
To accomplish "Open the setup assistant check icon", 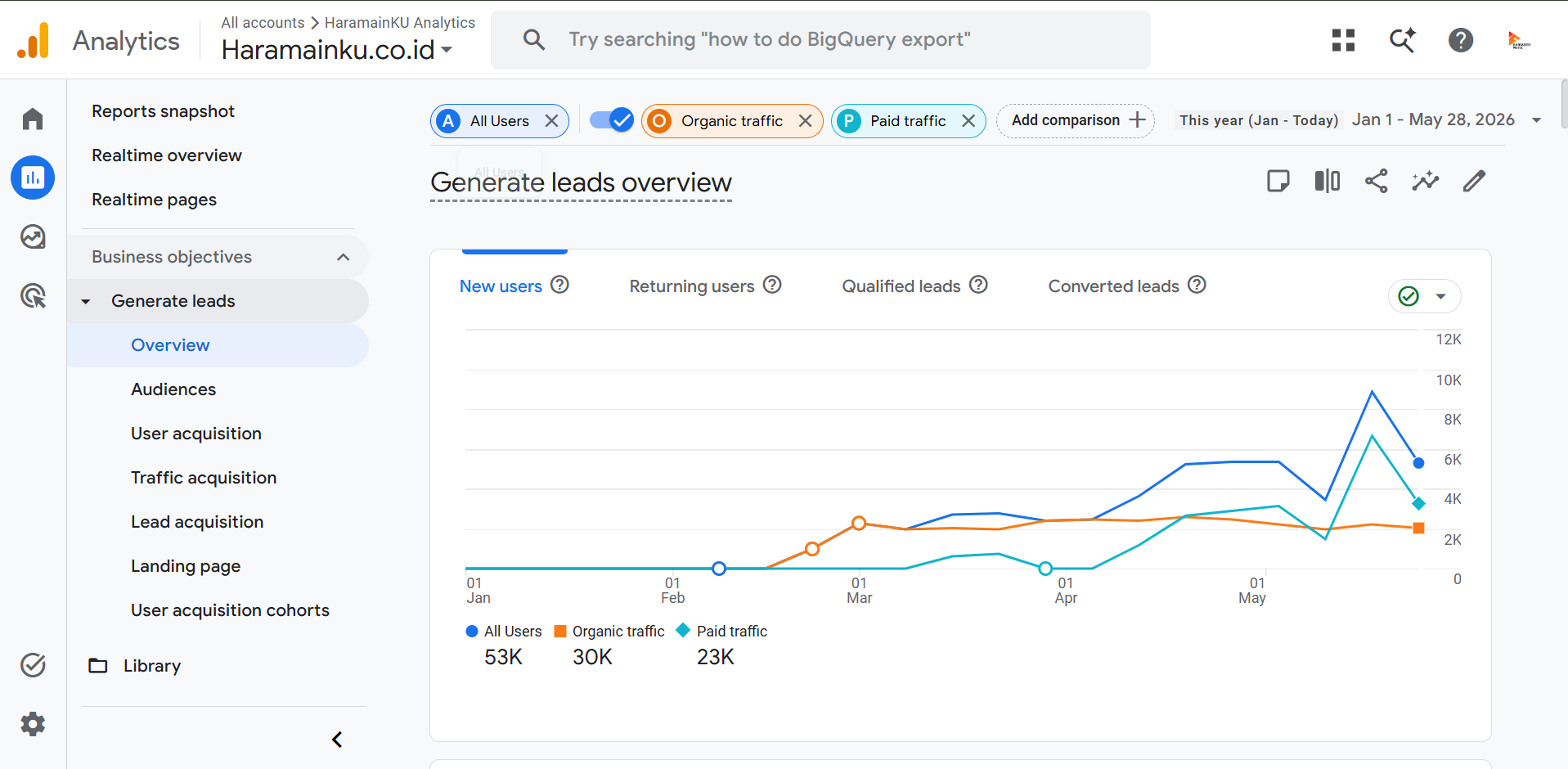I will [x=33, y=665].
